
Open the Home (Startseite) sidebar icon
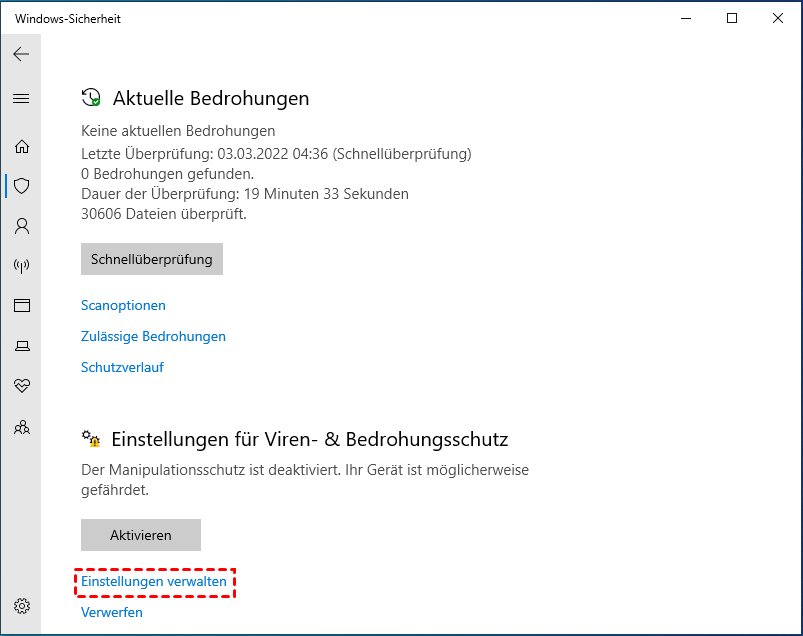(22, 146)
